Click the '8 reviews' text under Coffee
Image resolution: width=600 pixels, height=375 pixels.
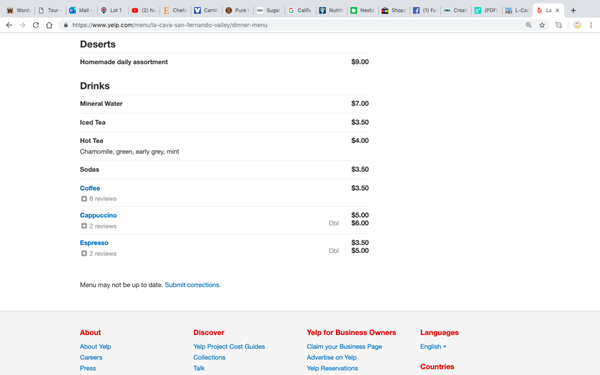tap(103, 199)
